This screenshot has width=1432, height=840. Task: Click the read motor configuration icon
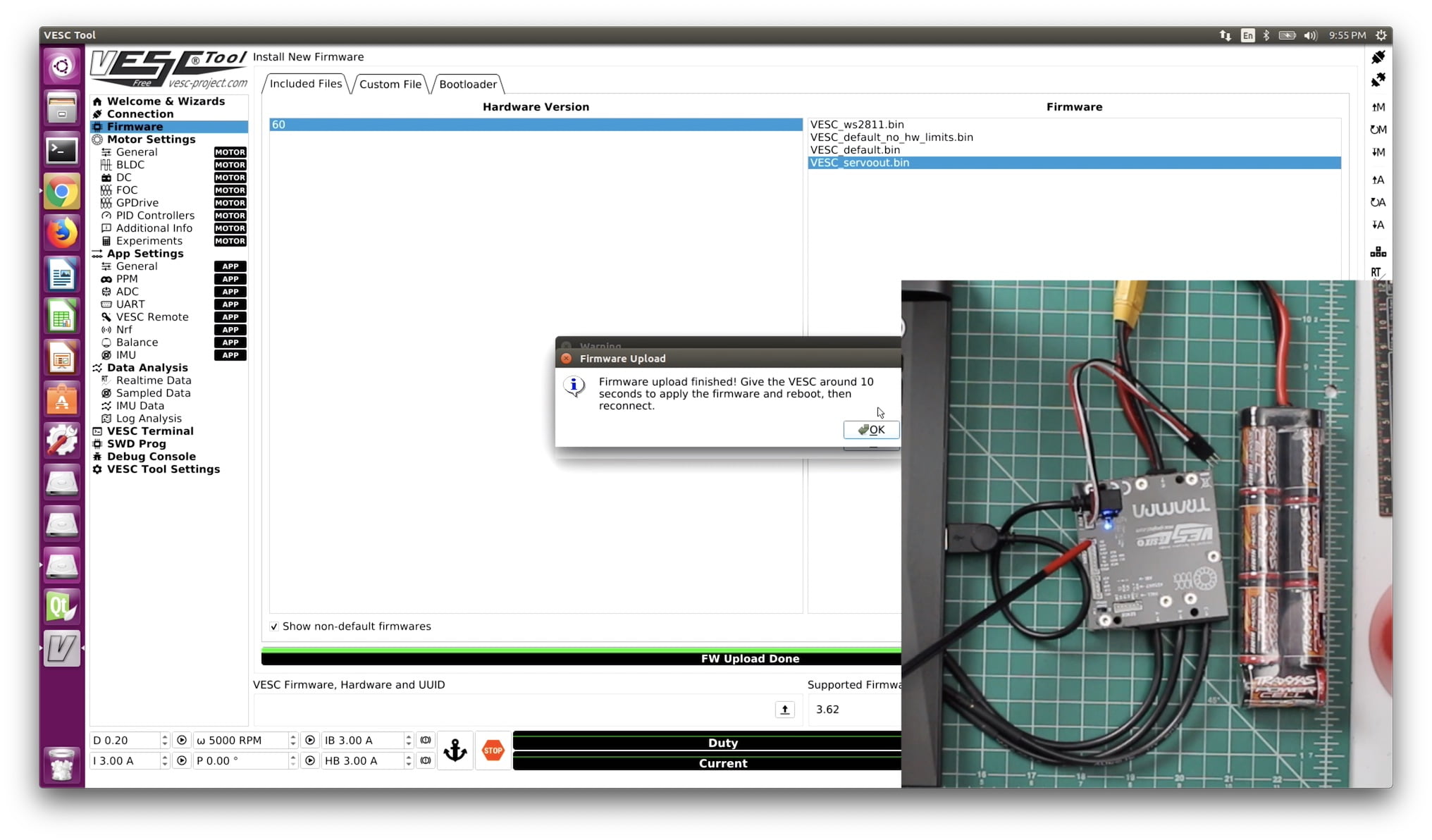pos(1378,107)
